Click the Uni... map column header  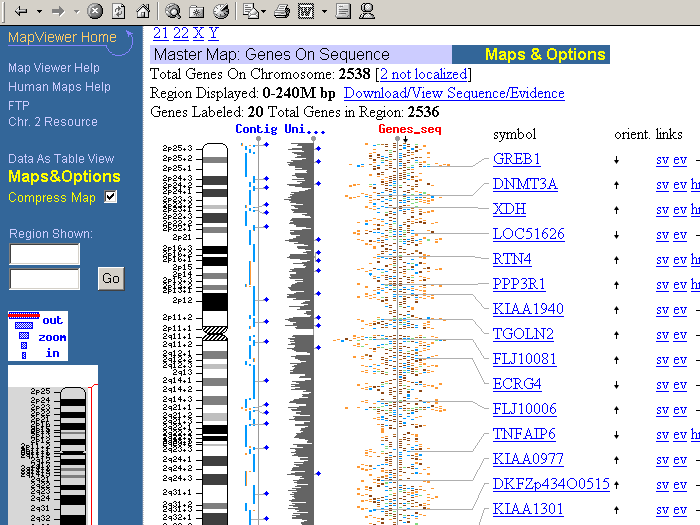coord(305,129)
